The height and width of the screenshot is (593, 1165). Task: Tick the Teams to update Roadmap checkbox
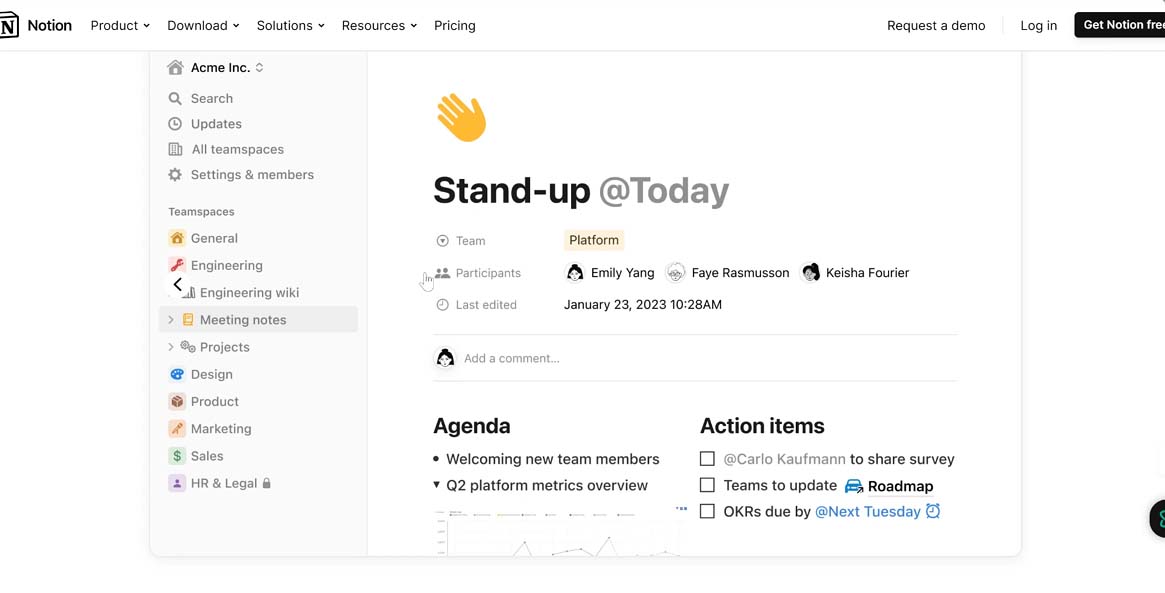tap(707, 485)
